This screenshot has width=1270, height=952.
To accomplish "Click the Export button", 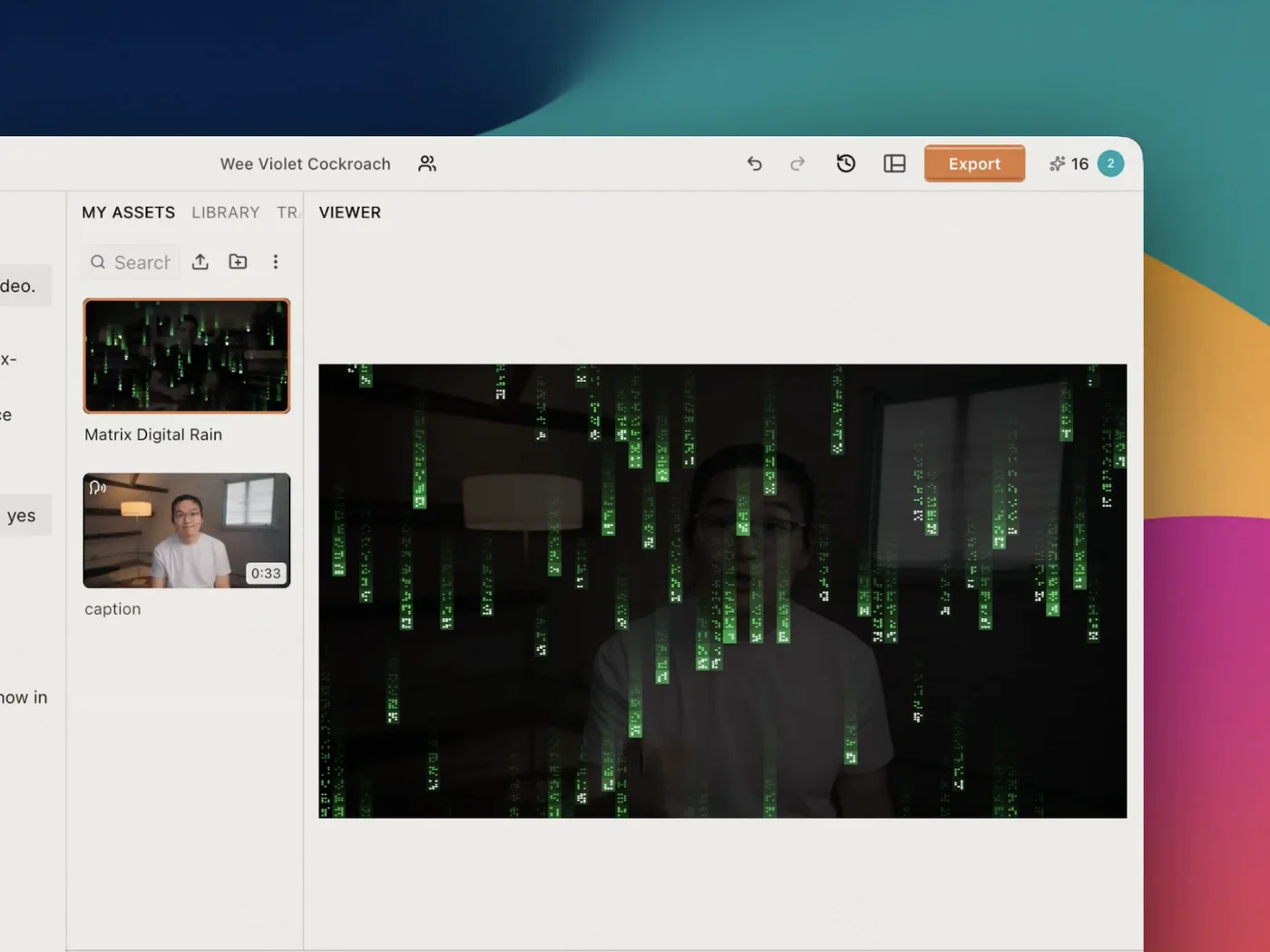I will 974,163.
